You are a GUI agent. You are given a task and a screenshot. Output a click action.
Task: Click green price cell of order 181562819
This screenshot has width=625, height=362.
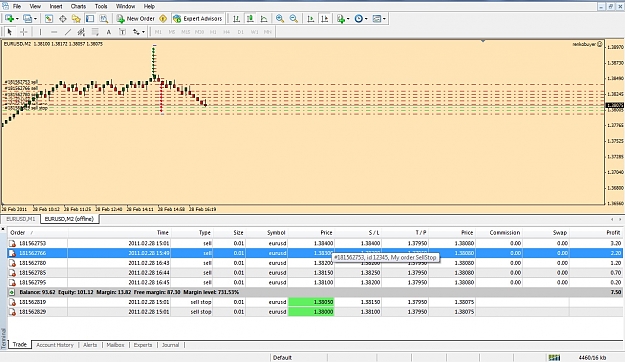pos(311,302)
